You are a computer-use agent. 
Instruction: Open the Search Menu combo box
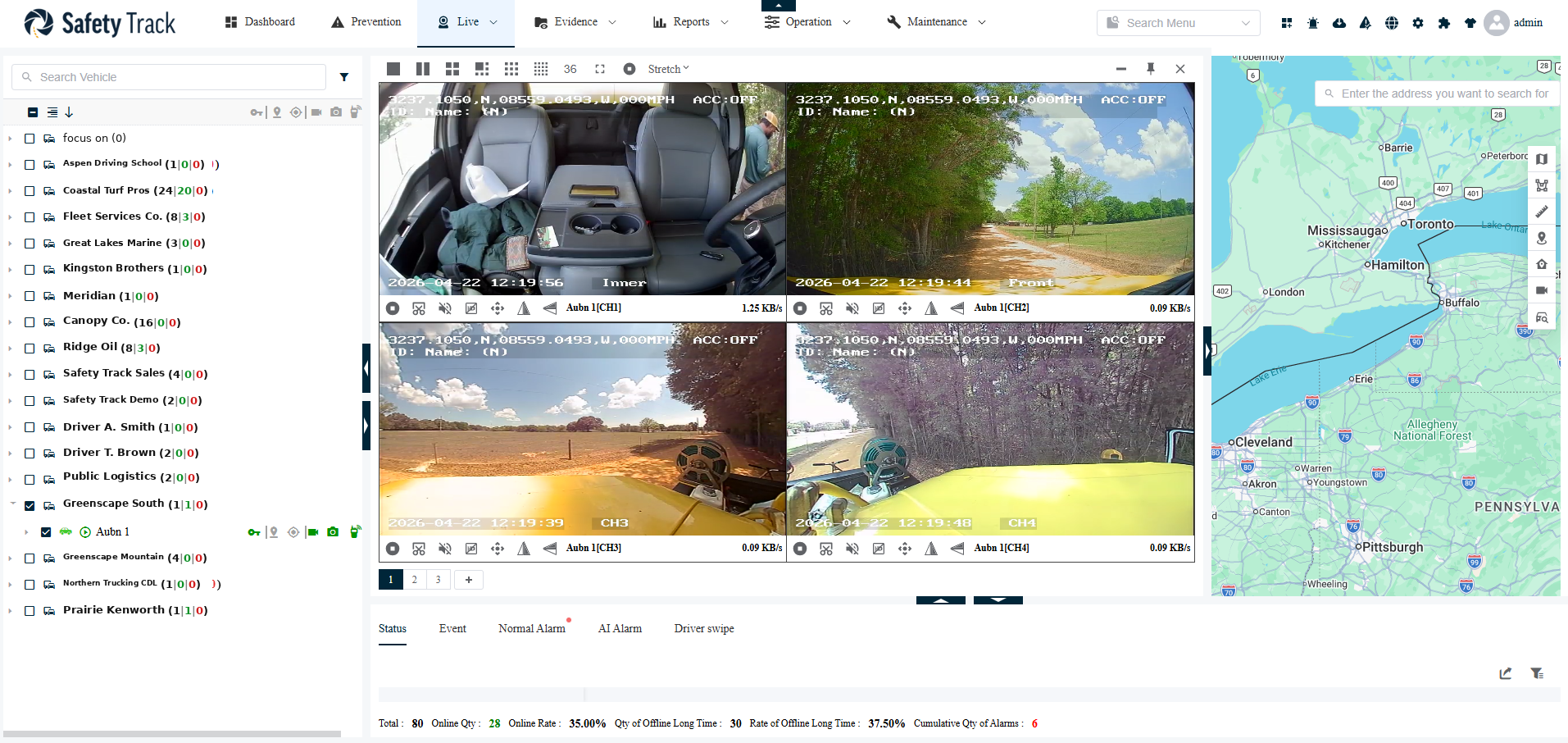tap(1178, 23)
